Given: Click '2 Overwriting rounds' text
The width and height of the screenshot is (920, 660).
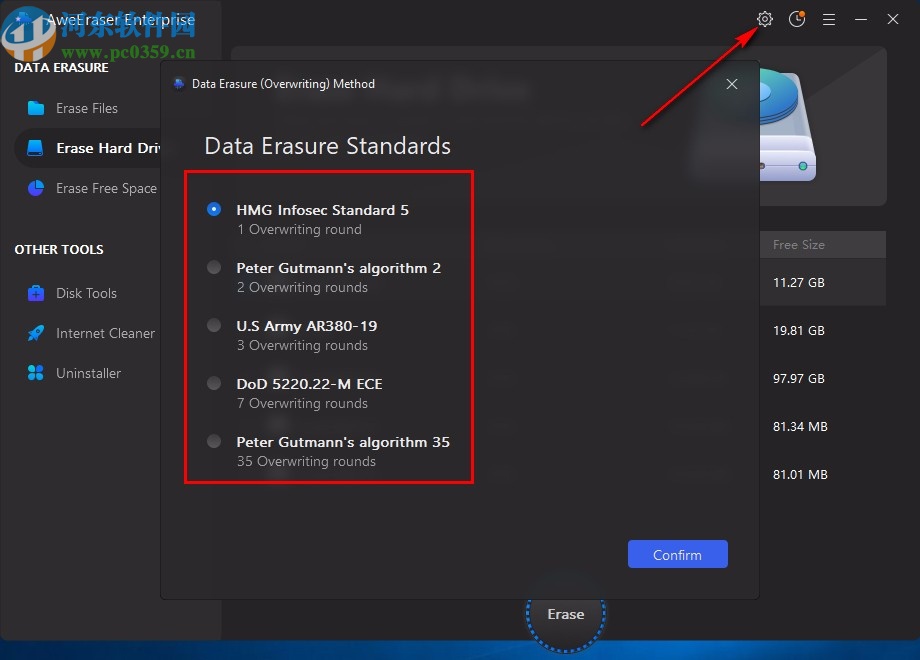Looking at the screenshot, I should click(302, 287).
